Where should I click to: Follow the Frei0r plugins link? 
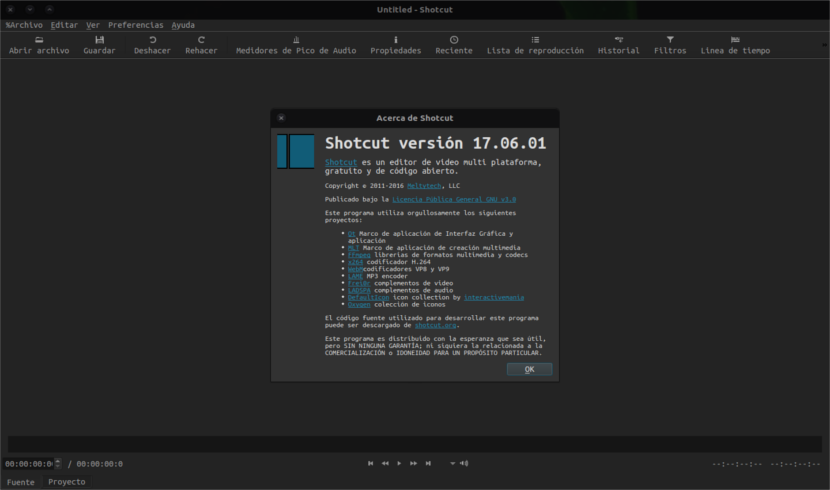coord(359,283)
